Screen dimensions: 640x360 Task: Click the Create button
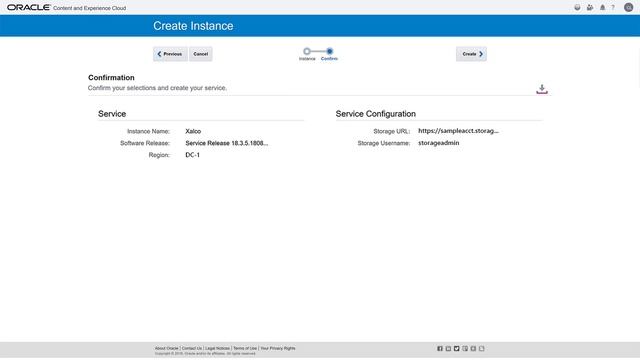tap(471, 54)
